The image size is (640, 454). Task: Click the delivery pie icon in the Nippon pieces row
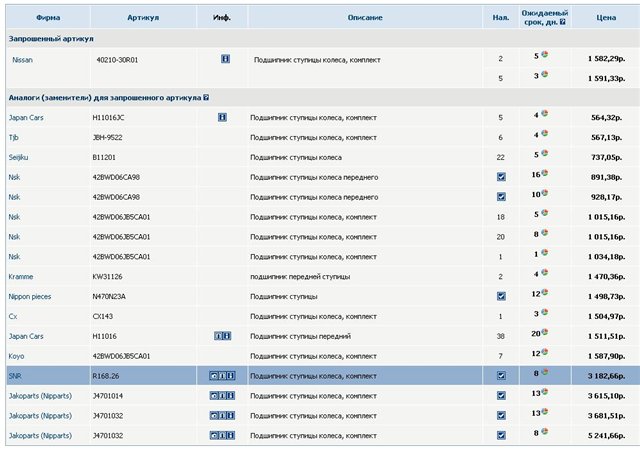point(544,292)
